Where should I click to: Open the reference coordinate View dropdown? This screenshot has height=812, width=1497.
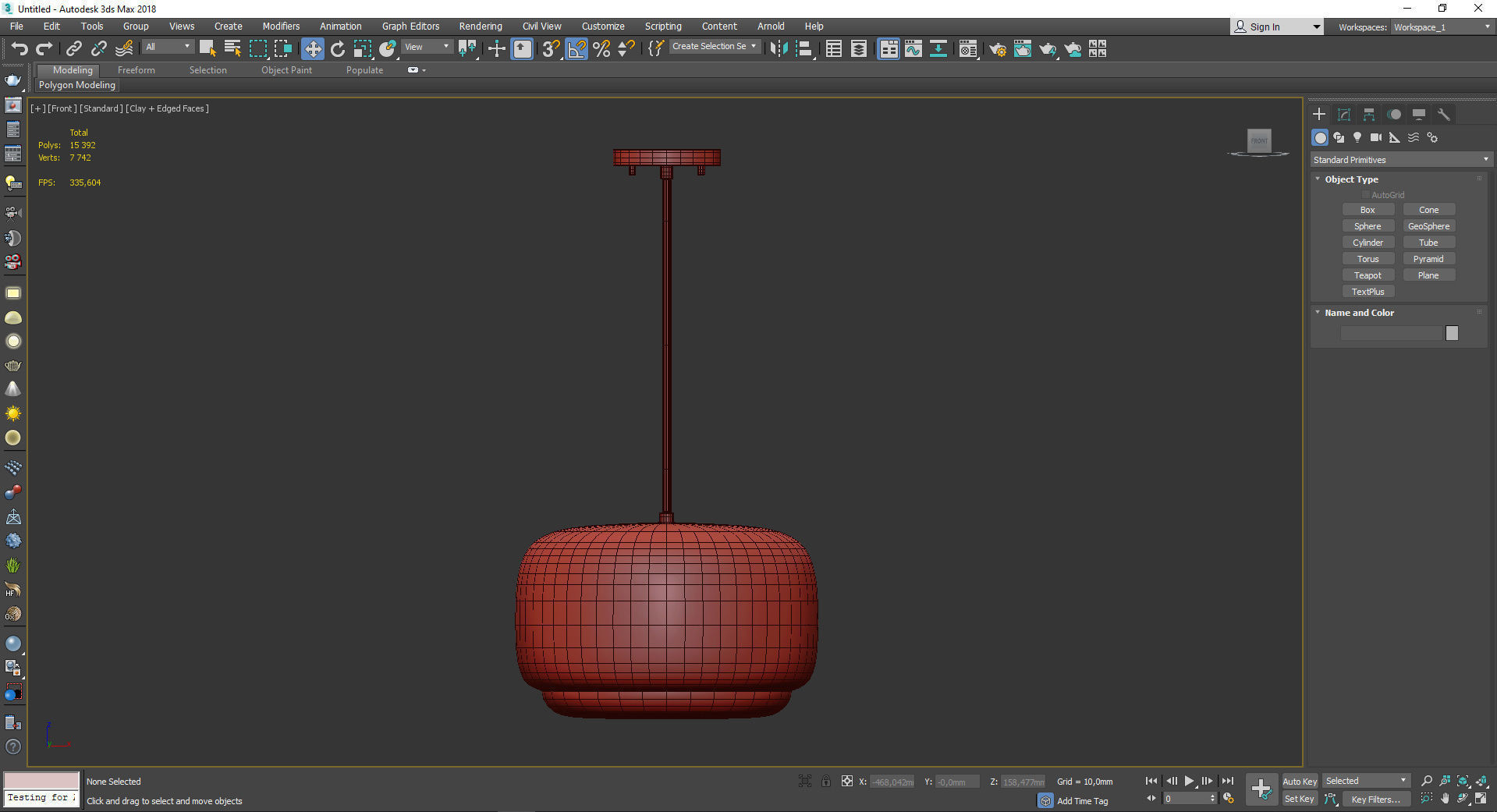click(427, 47)
